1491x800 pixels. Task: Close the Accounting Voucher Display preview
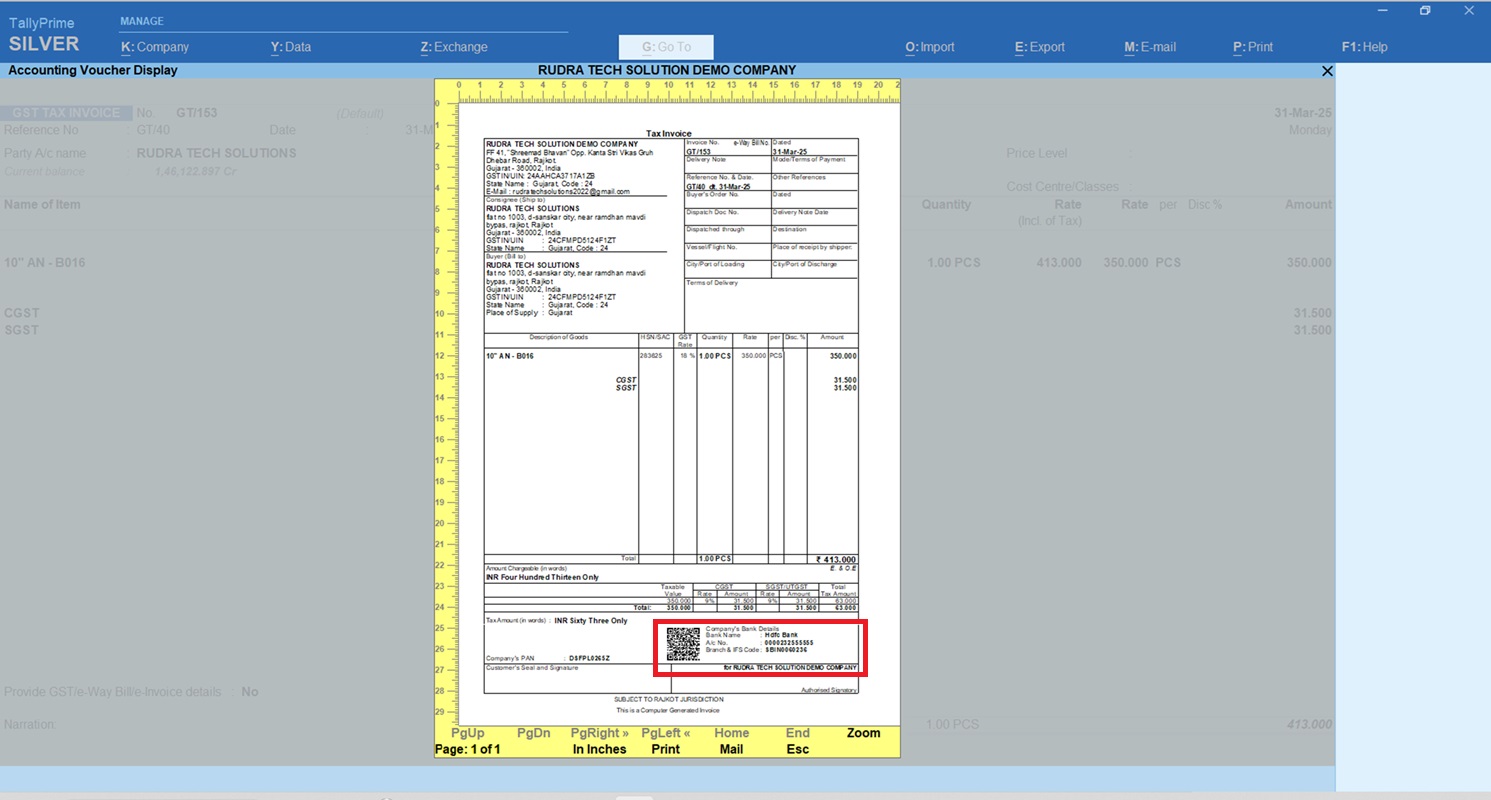(x=1327, y=71)
